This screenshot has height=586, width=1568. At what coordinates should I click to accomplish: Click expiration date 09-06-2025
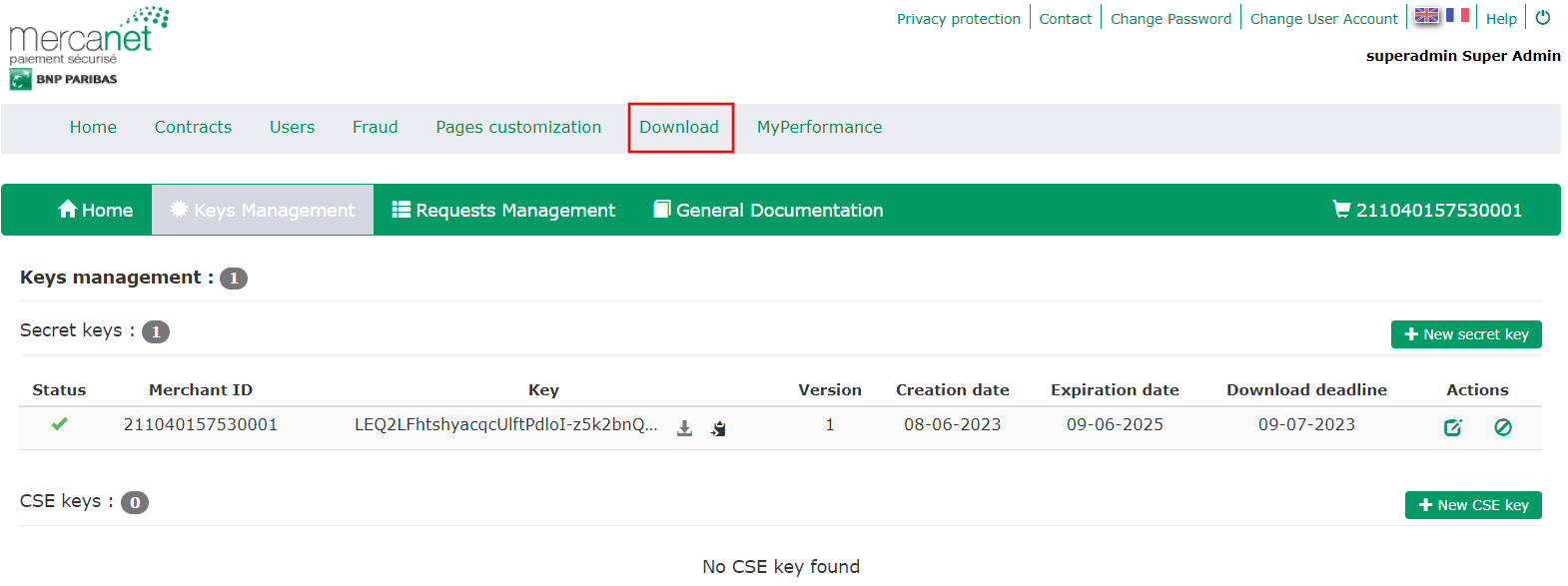1115,424
